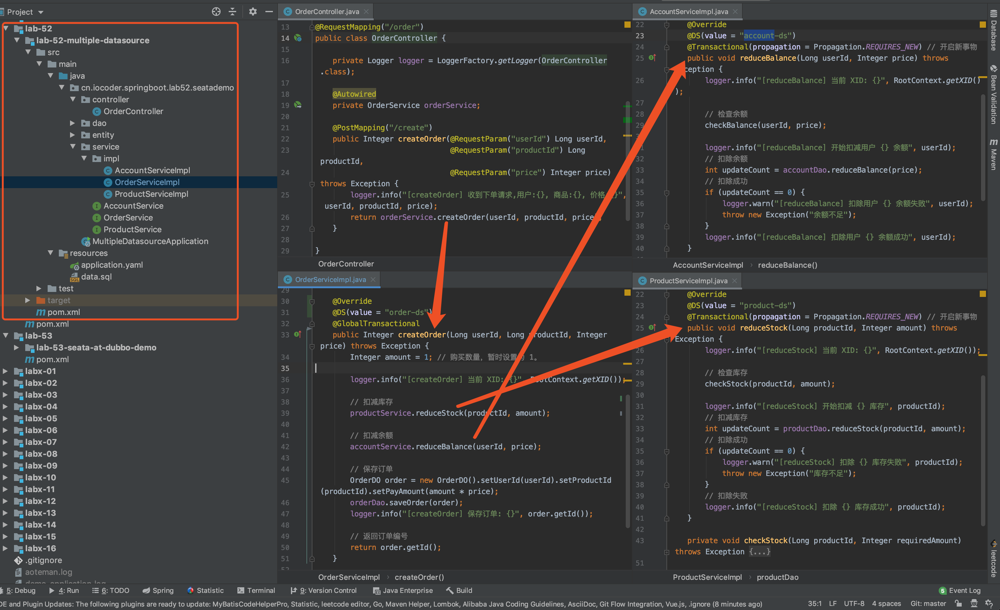This screenshot has width=1000, height=610.
Task: Click the locate/scroll-from-source target icon
Action: pyautogui.click(x=216, y=12)
